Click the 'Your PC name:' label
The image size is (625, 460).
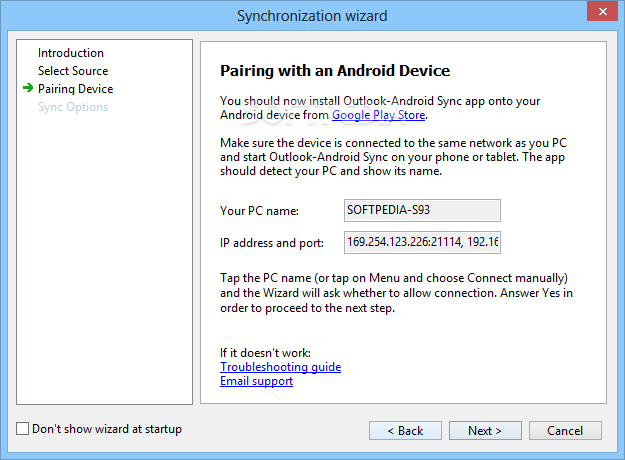point(259,210)
